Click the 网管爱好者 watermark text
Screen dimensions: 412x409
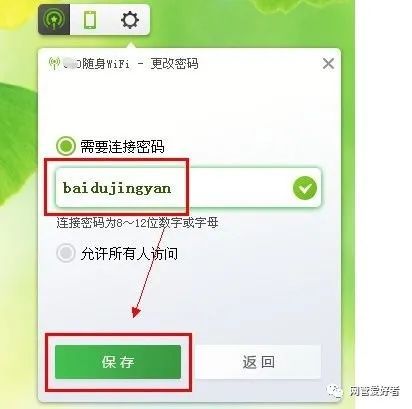tap(374, 391)
